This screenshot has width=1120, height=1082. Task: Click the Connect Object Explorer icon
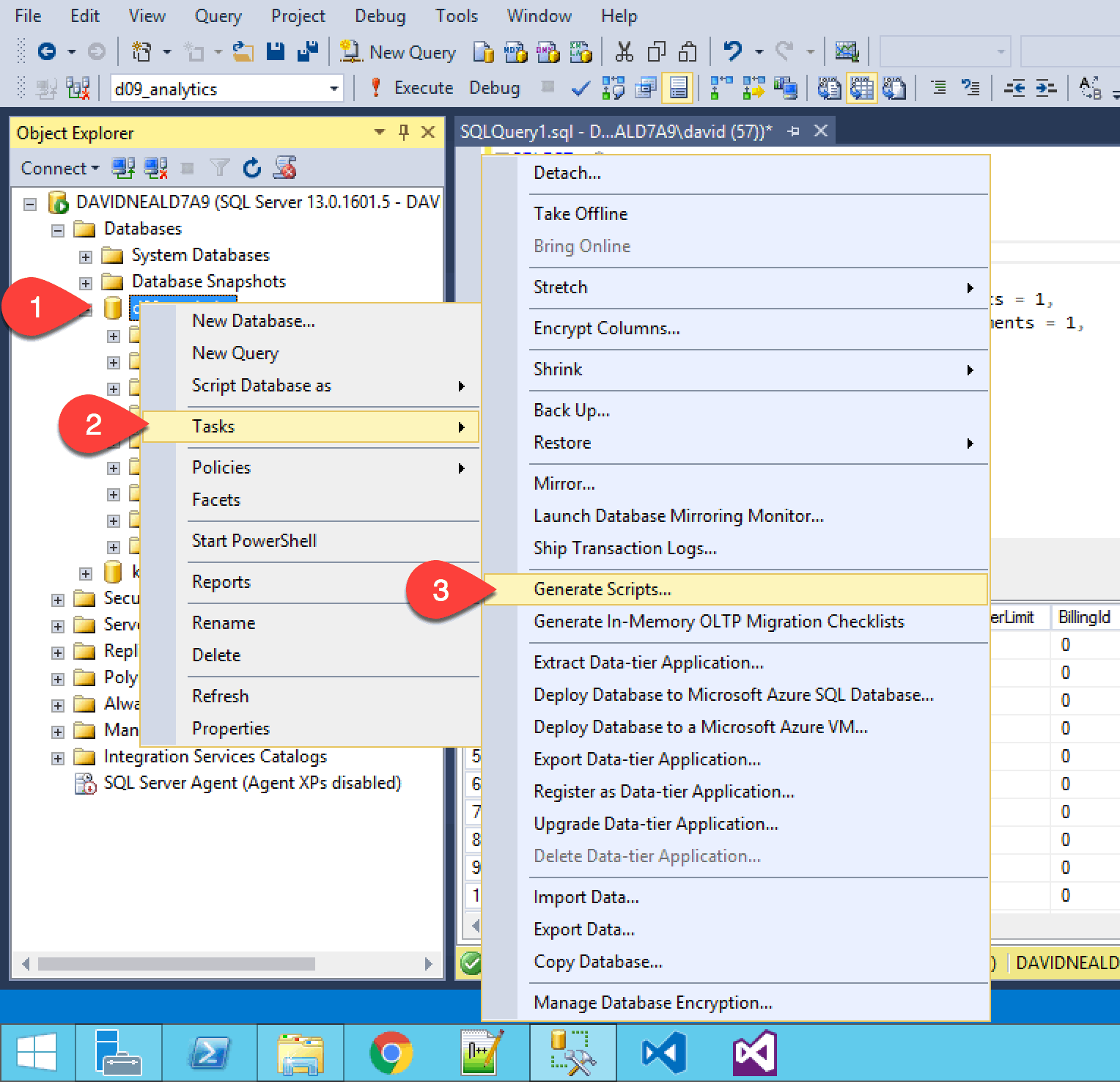click(123, 168)
